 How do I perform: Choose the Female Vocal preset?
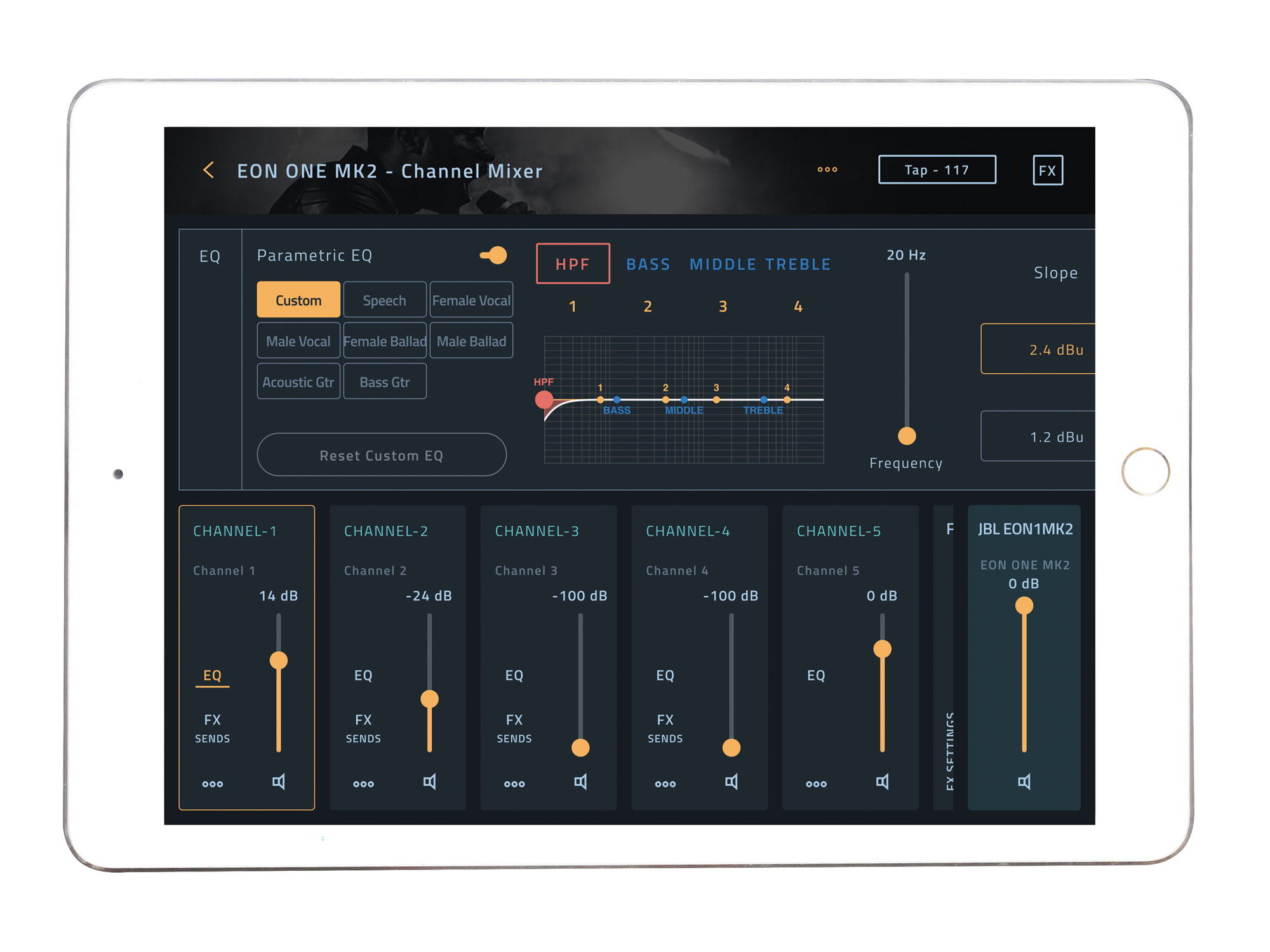click(471, 300)
